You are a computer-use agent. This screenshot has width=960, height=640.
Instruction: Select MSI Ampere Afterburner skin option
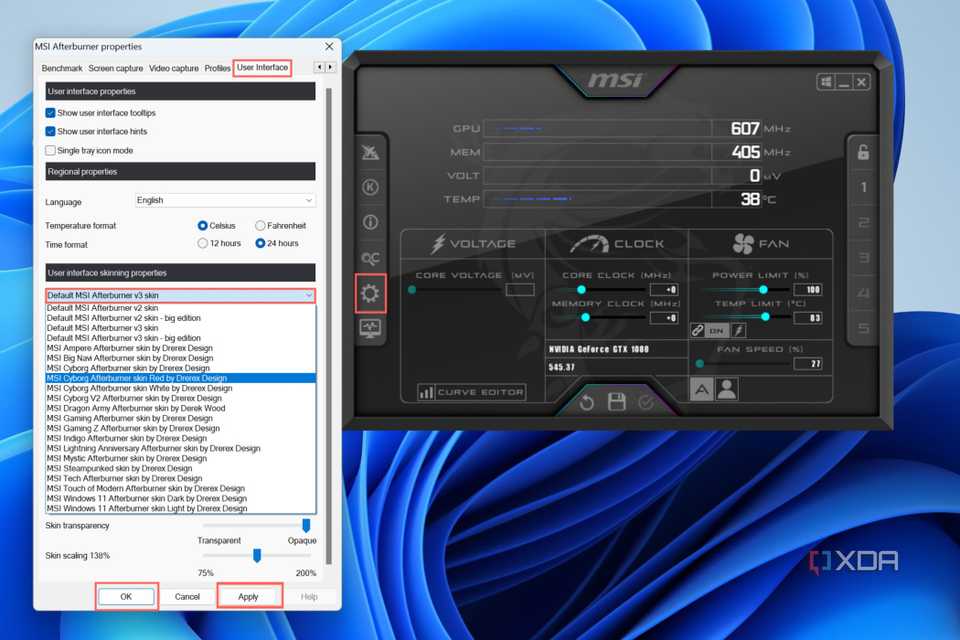181,348
